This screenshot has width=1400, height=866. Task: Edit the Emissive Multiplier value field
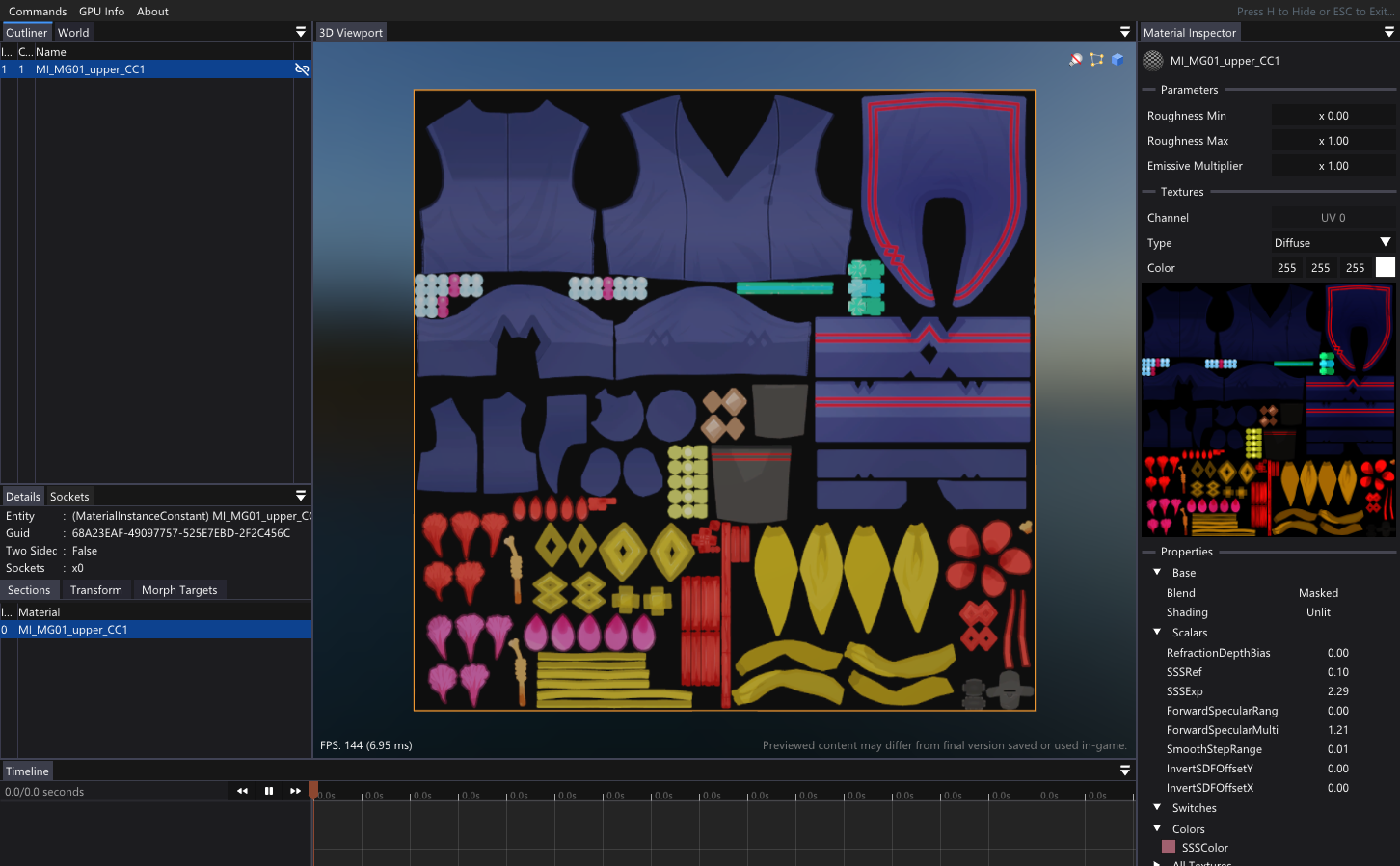[1333, 166]
